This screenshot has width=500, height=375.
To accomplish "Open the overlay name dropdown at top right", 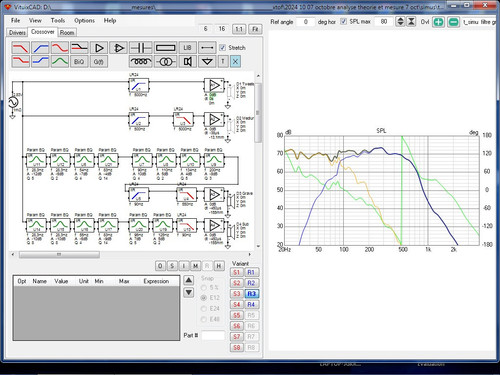I will point(479,22).
